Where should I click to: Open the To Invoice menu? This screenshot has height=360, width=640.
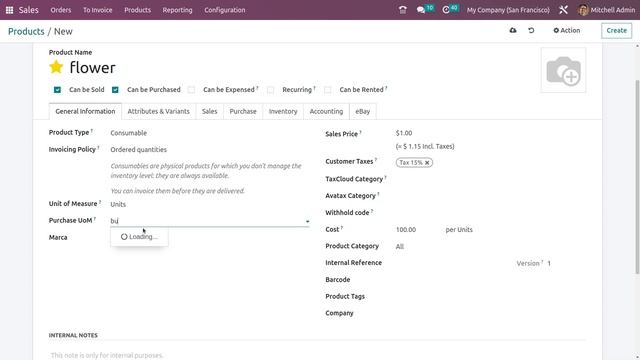click(98, 10)
